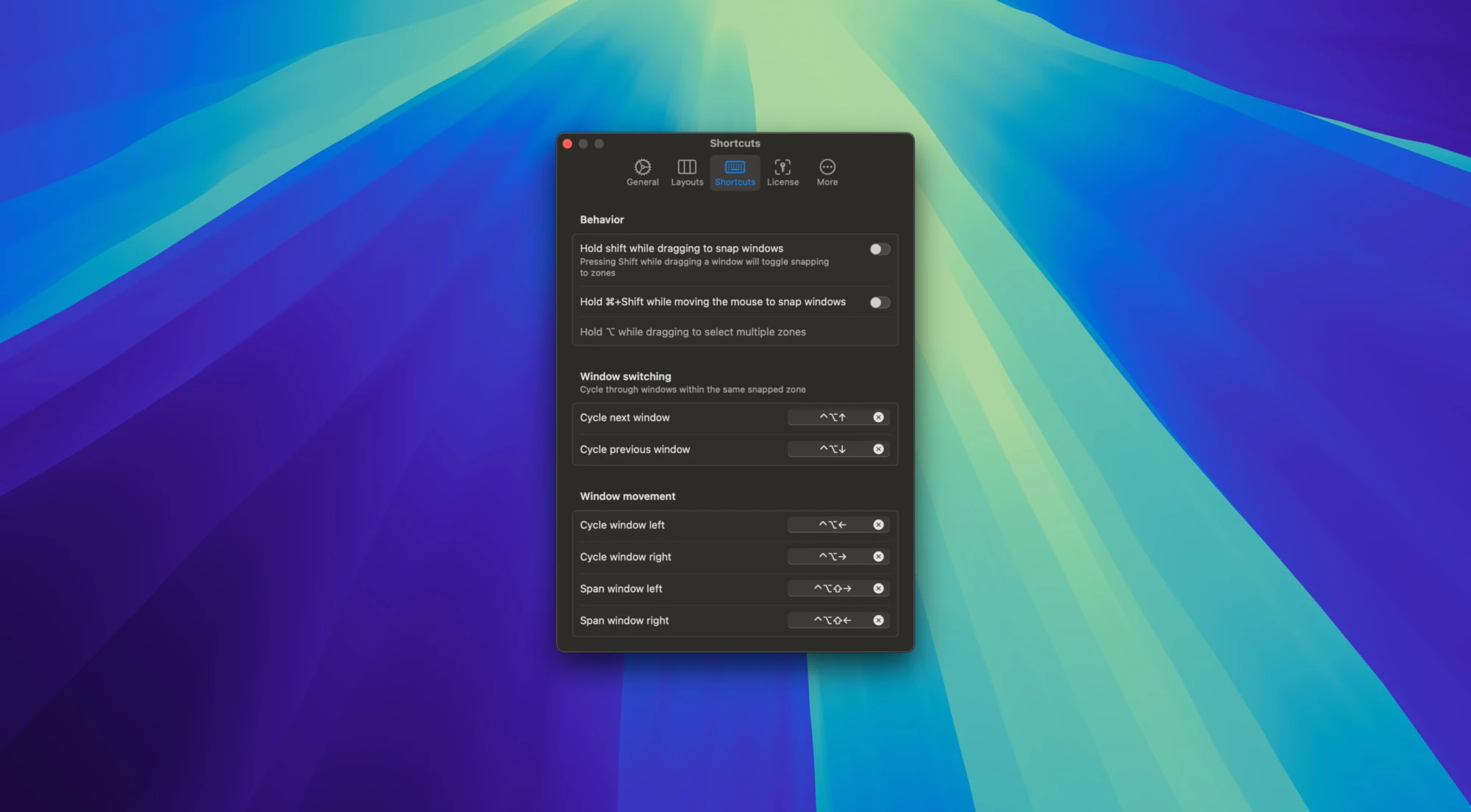Record a new Cycle window right shortcut
This screenshot has width=1471, height=812.
831,556
